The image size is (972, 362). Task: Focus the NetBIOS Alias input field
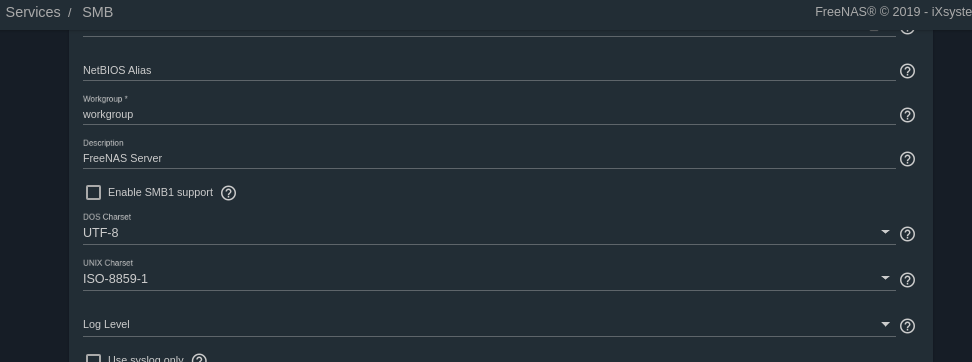[489, 71]
